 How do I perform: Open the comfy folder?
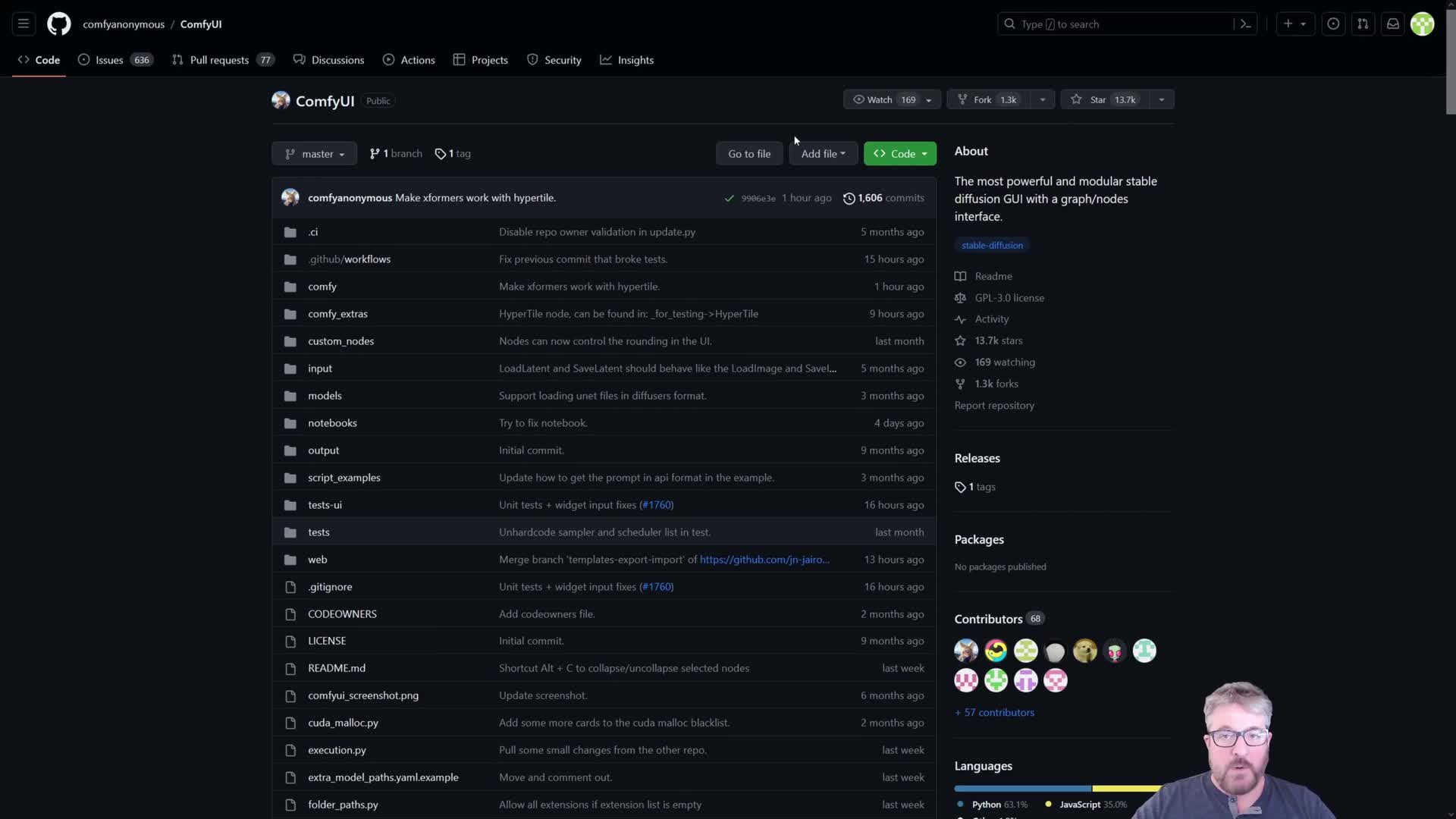(x=322, y=287)
